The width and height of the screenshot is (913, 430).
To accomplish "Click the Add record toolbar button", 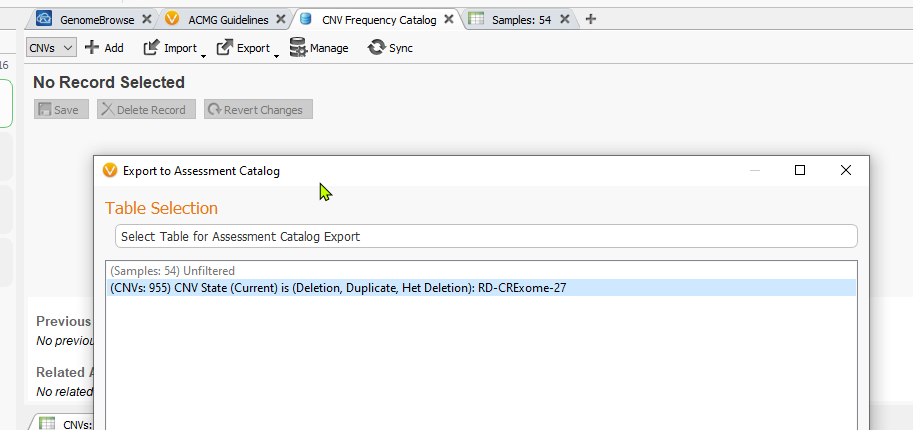I will tap(104, 48).
